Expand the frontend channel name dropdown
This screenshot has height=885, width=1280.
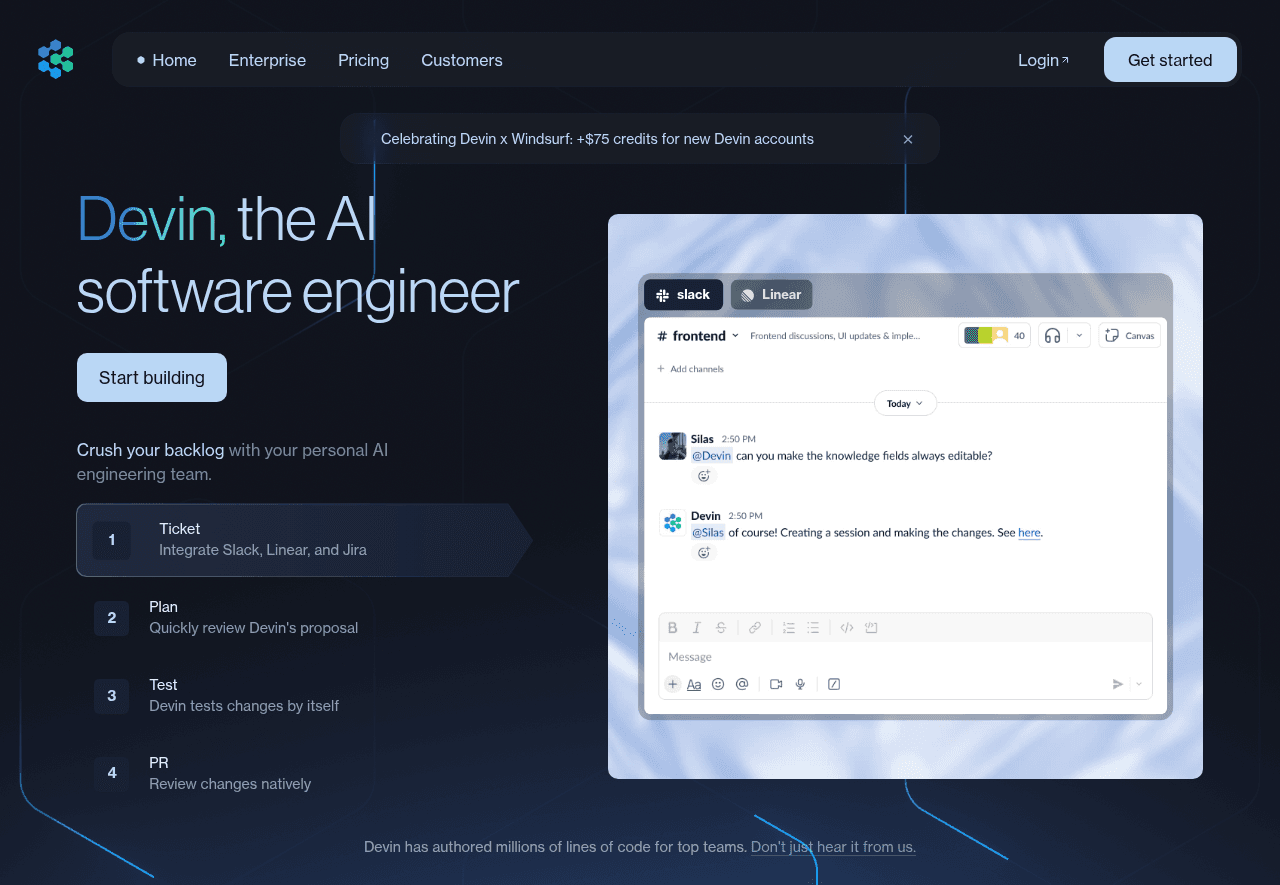735,336
